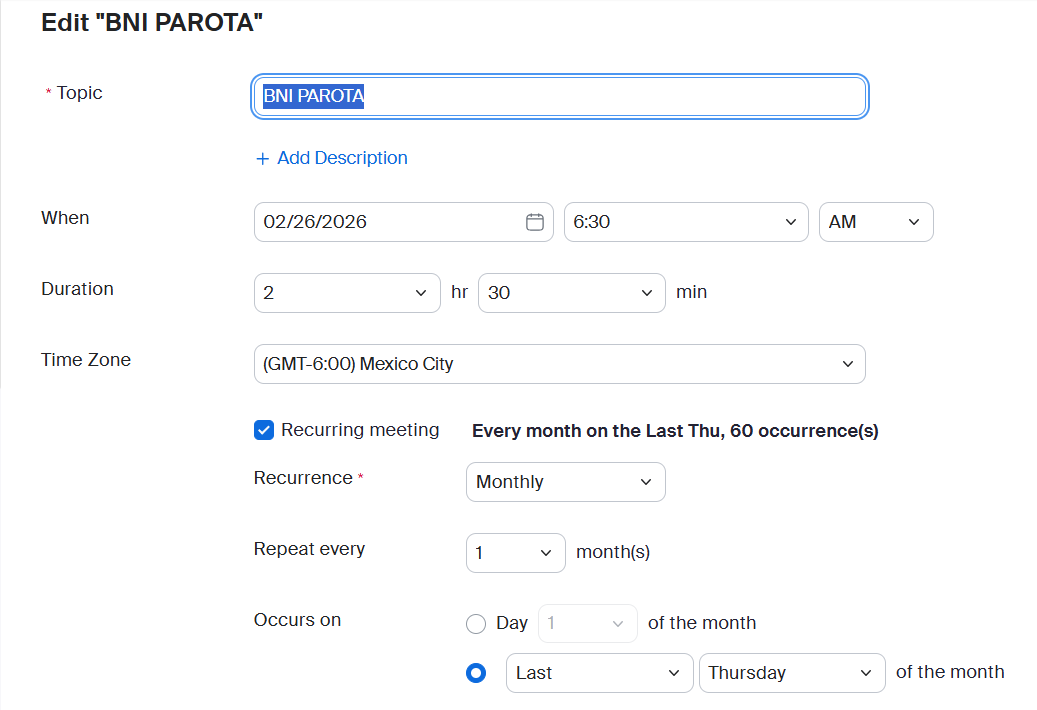The image size is (1037, 710).
Task: Open the Thursday weekday dropdown
Action: click(791, 673)
